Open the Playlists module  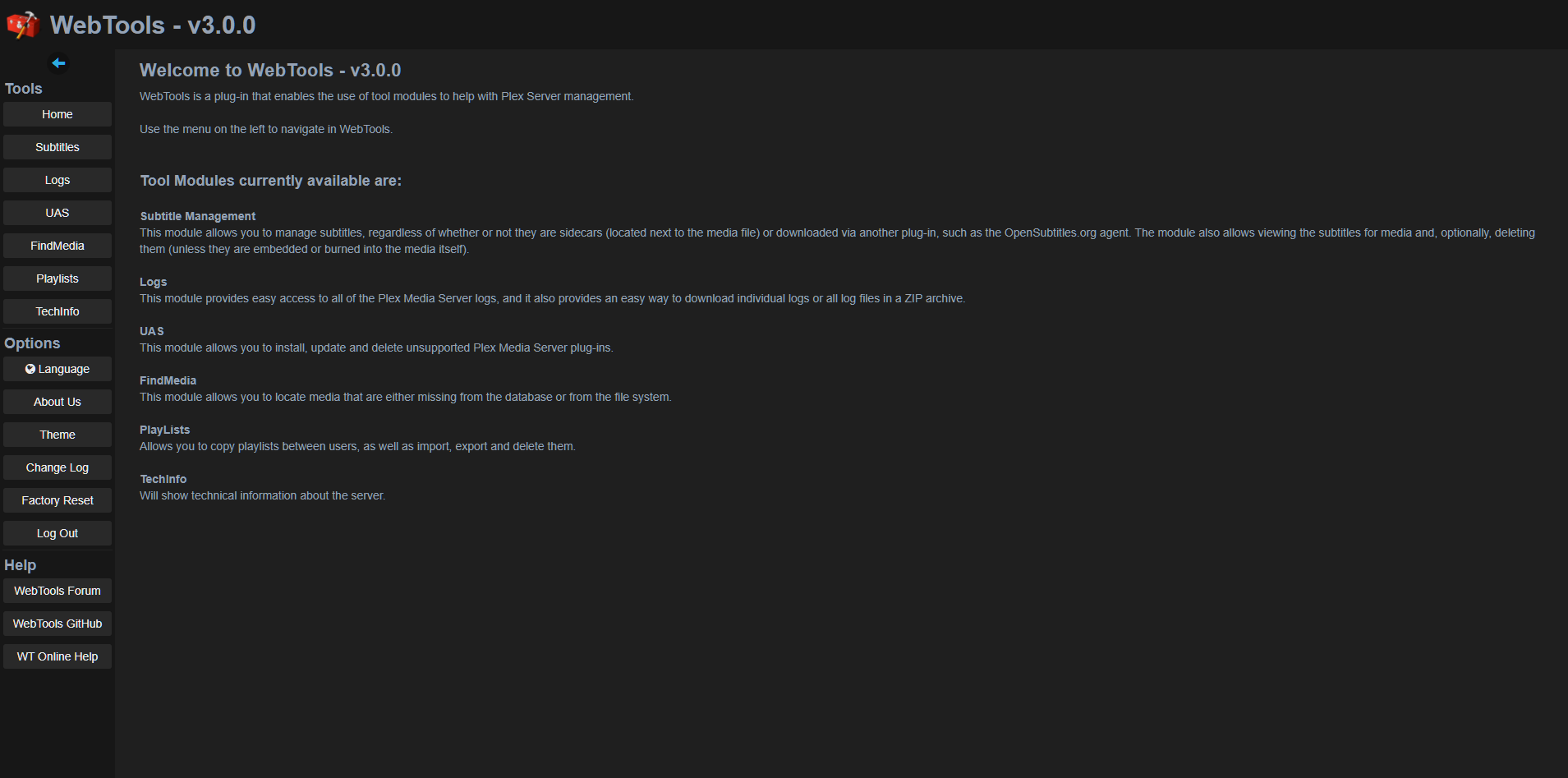(57, 279)
